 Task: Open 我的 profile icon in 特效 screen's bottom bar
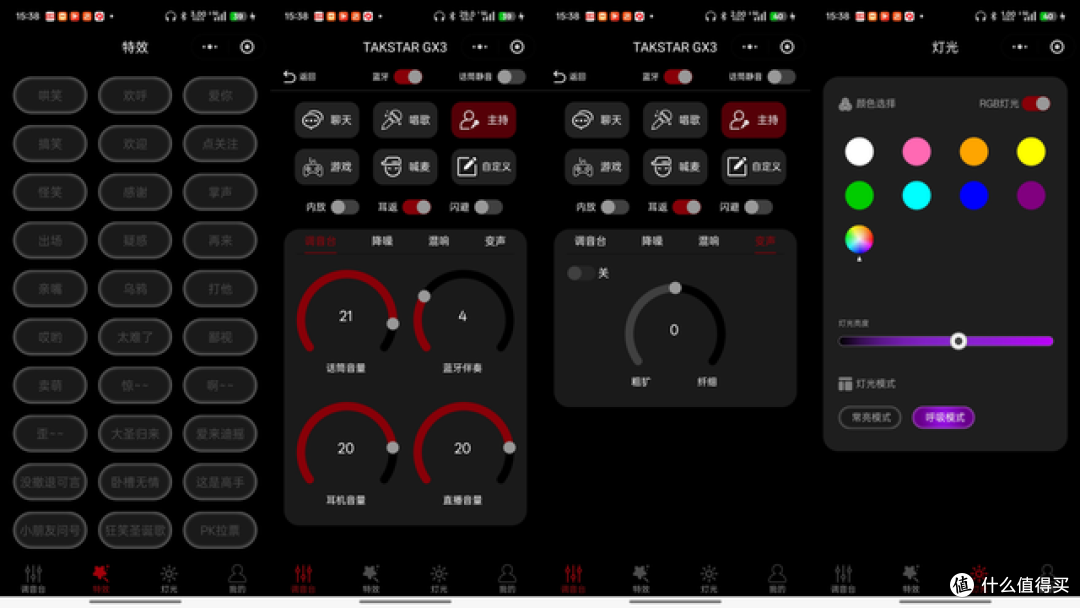coord(237,578)
